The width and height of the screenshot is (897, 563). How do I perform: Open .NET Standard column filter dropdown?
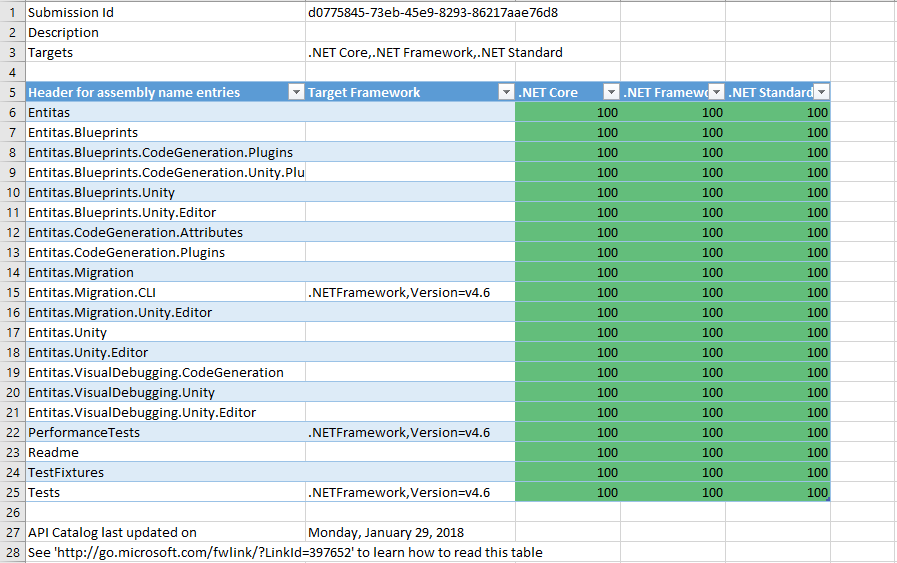[821, 92]
